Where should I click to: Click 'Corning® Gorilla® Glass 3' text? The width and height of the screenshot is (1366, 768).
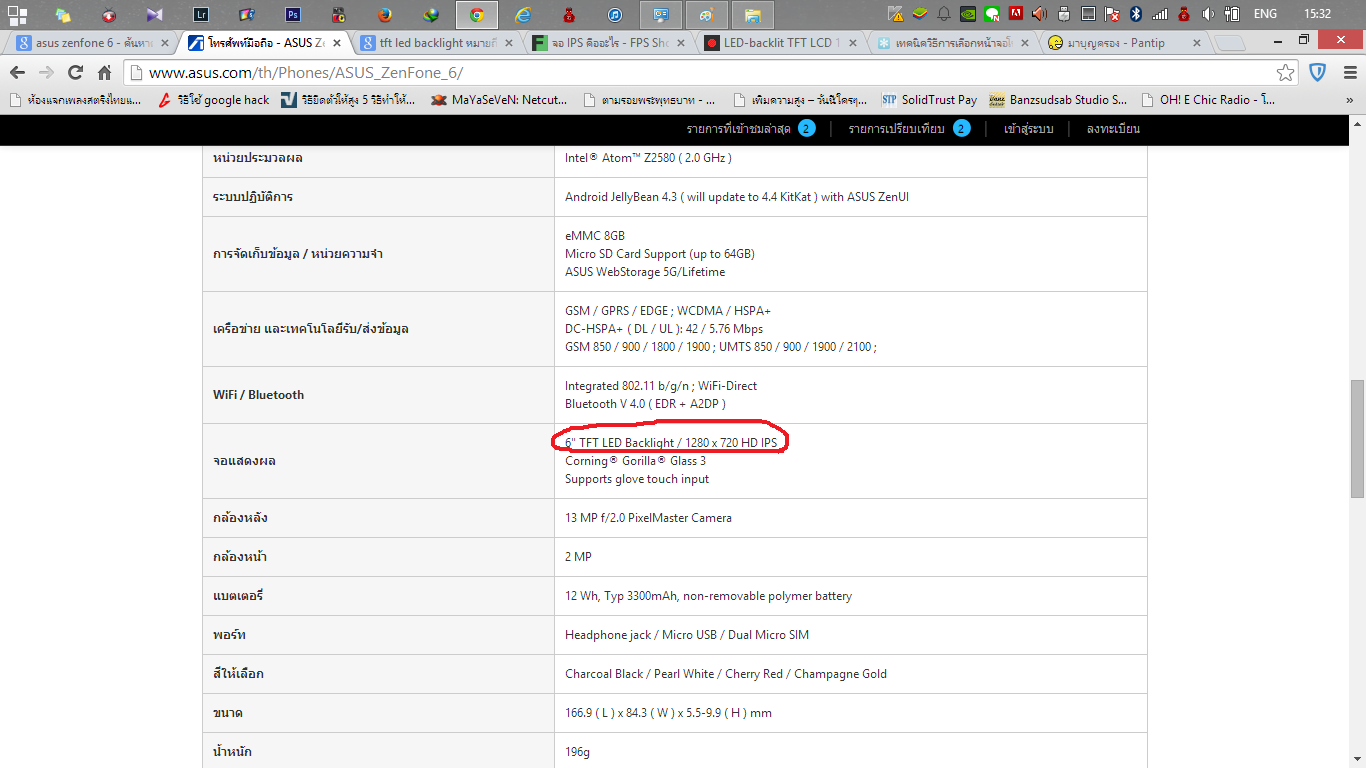point(635,461)
